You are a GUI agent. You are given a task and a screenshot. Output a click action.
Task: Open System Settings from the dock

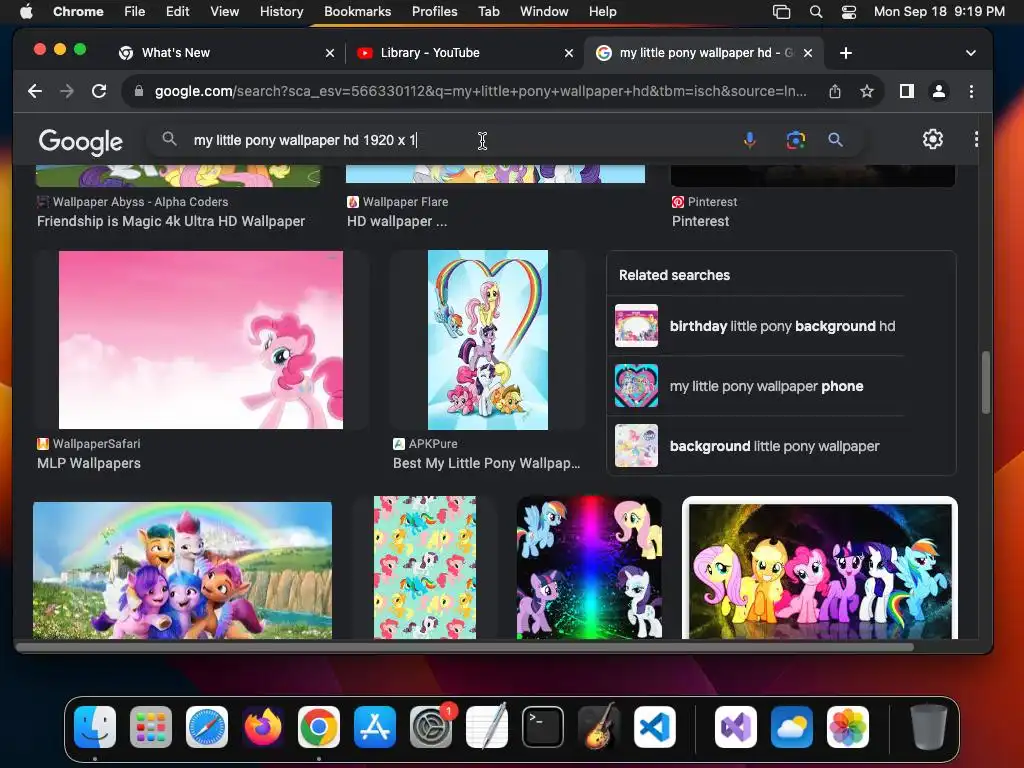431,727
